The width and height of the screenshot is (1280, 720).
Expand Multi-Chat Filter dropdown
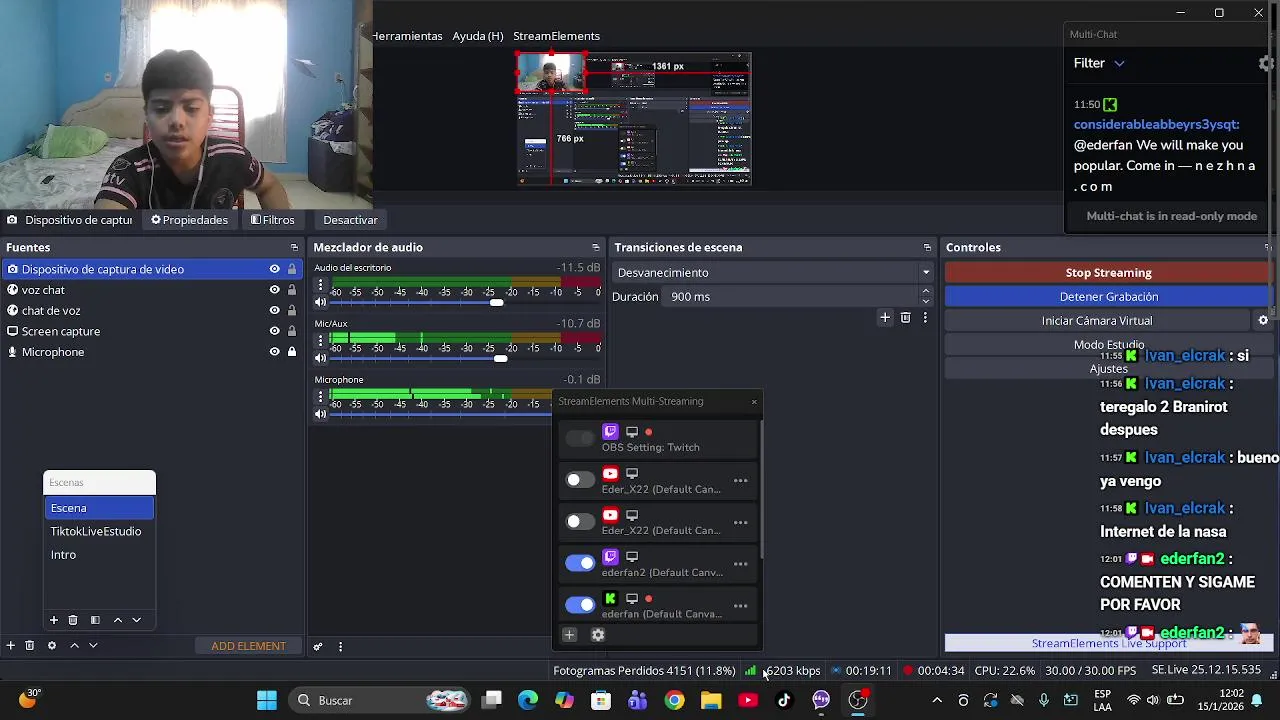pyautogui.click(x=1099, y=63)
